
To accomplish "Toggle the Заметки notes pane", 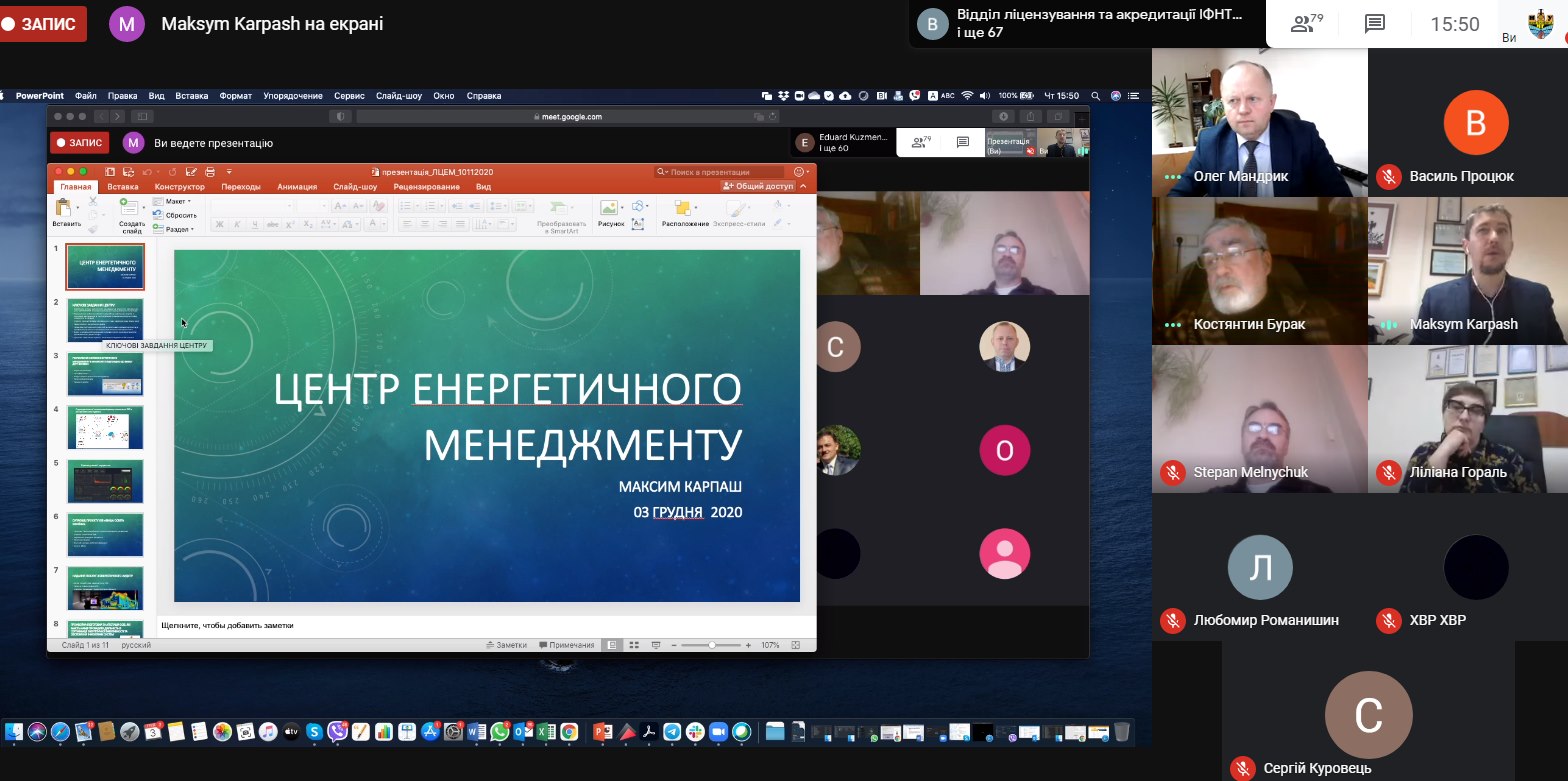I will point(506,645).
